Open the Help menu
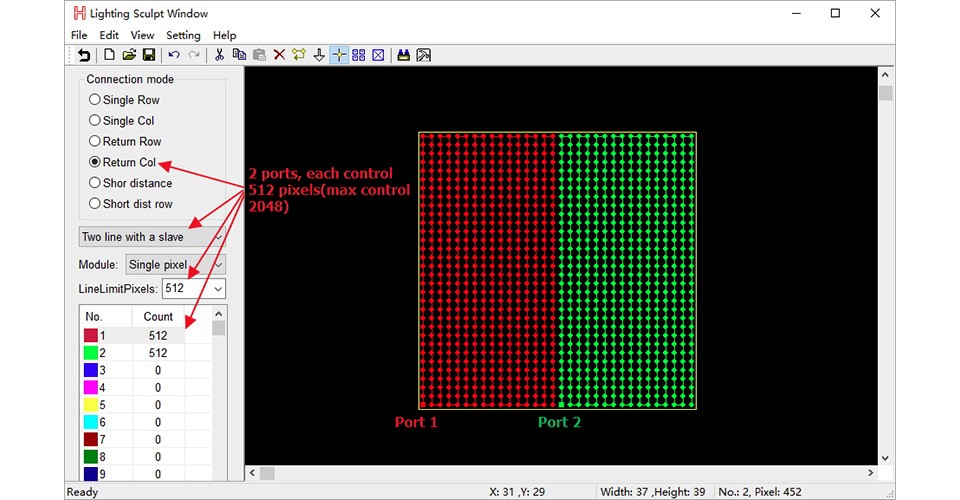The image size is (960, 500). (x=225, y=35)
